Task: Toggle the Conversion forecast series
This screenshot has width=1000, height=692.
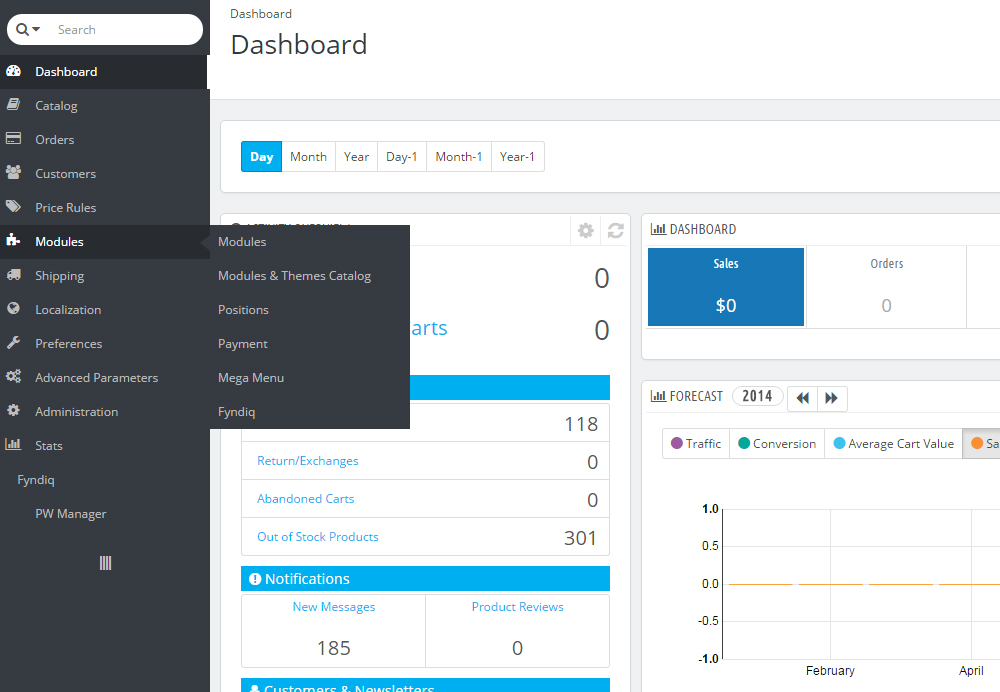Action: click(777, 444)
